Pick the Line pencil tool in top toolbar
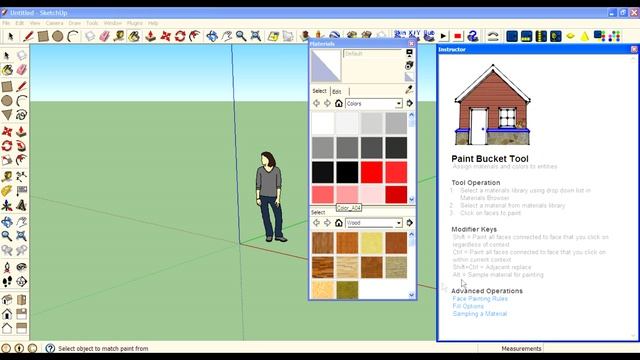This screenshot has width=640, height=360. [x=28, y=36]
